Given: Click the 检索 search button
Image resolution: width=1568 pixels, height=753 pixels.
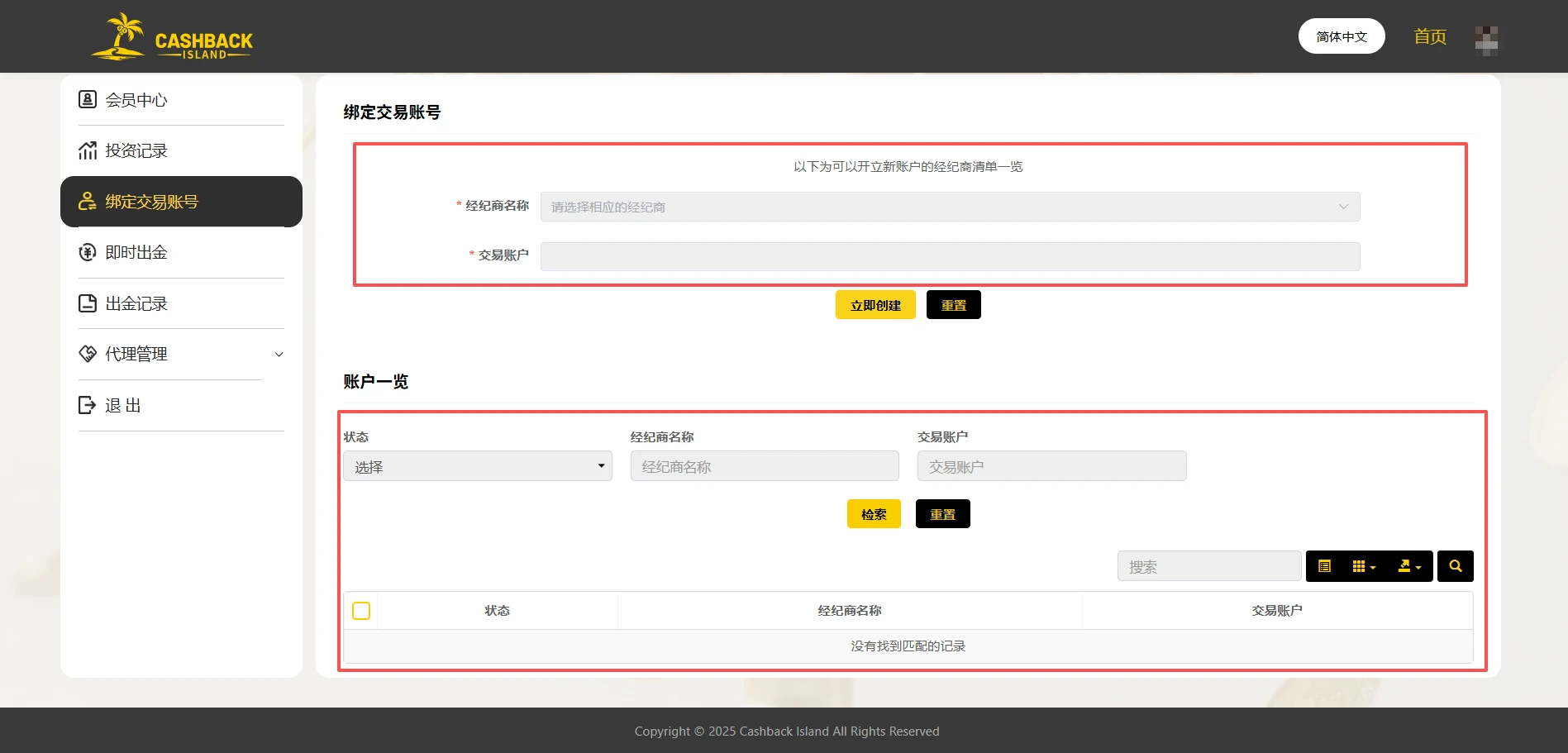Looking at the screenshot, I should coord(873,513).
